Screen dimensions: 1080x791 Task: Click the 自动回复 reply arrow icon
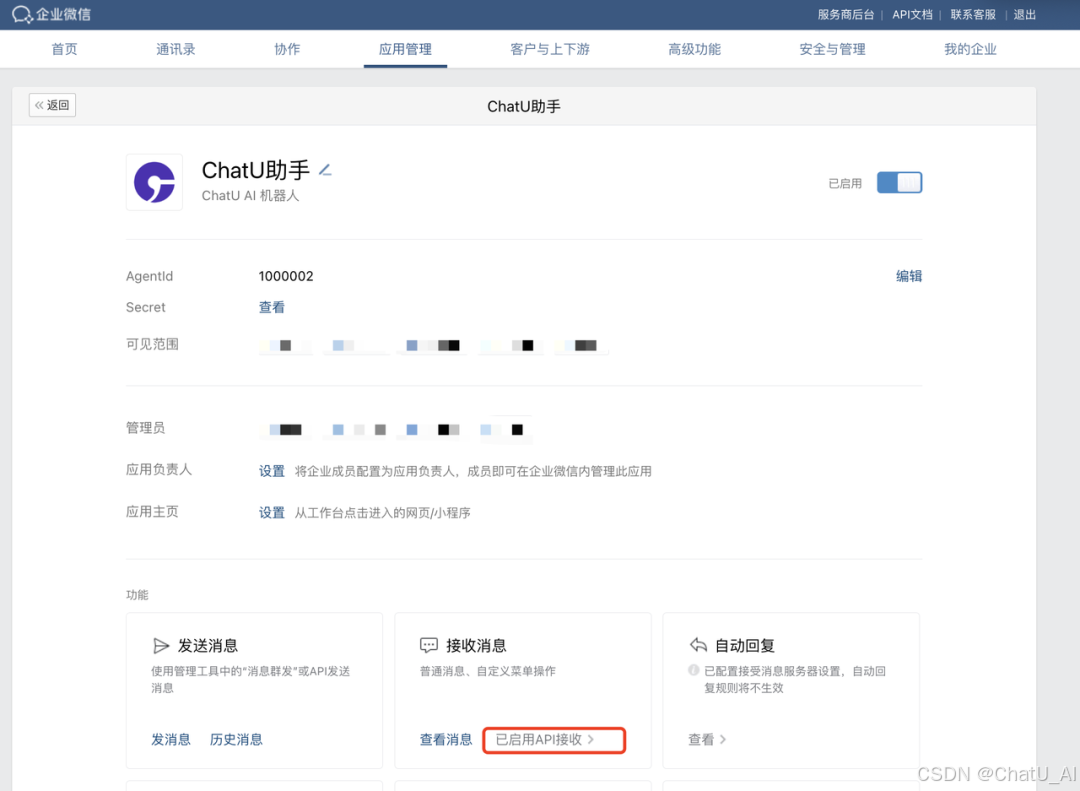pos(698,646)
